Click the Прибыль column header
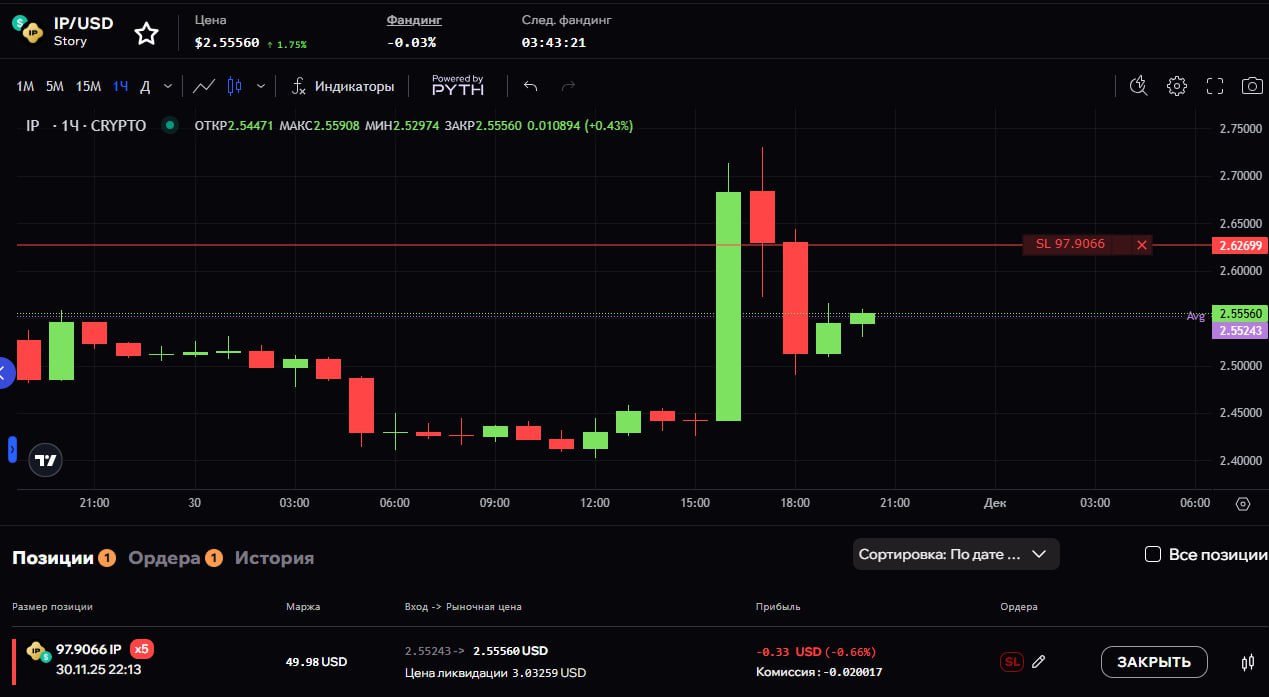 [x=778, y=607]
